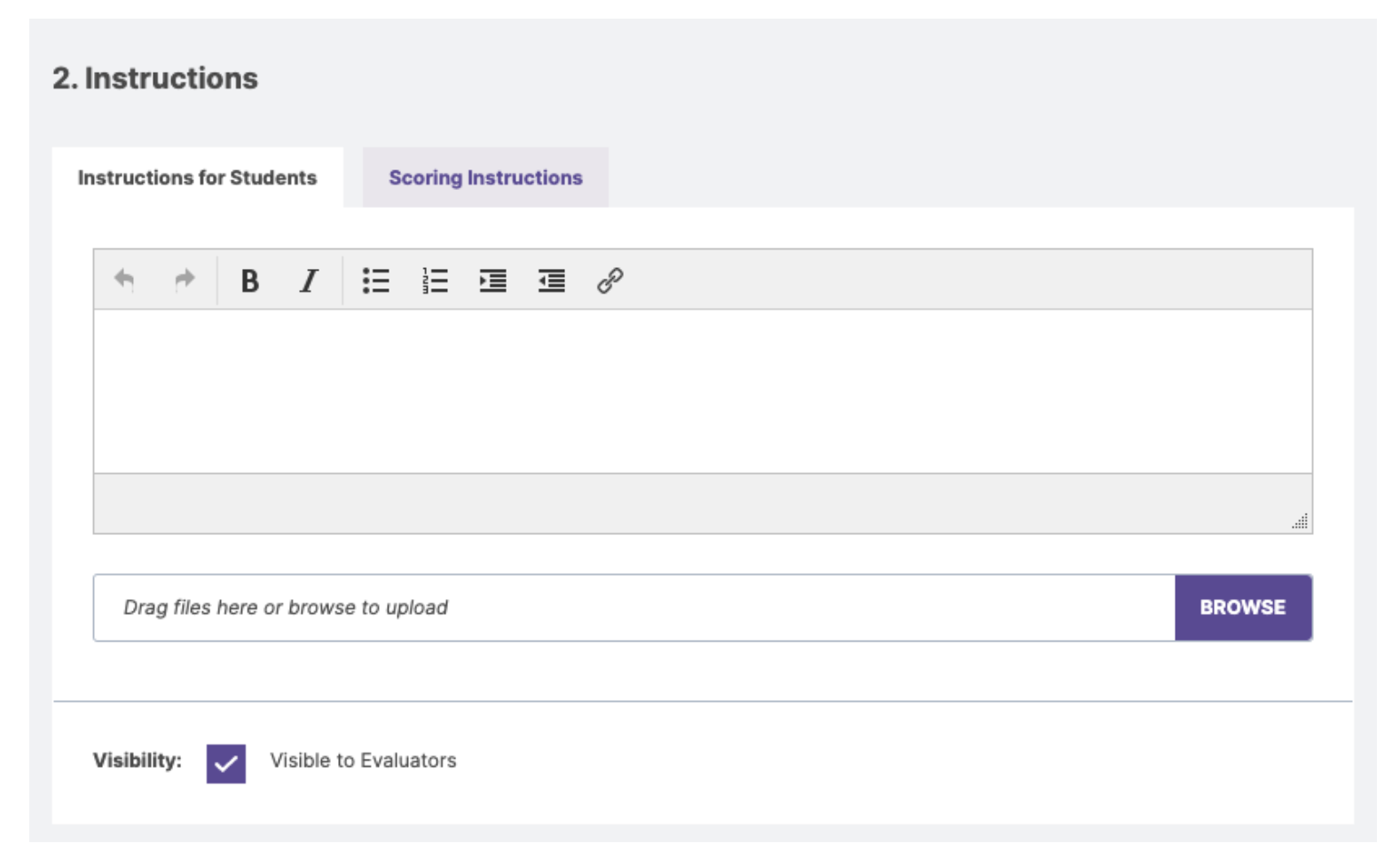
Task: Insert a numbered list
Action: click(435, 281)
